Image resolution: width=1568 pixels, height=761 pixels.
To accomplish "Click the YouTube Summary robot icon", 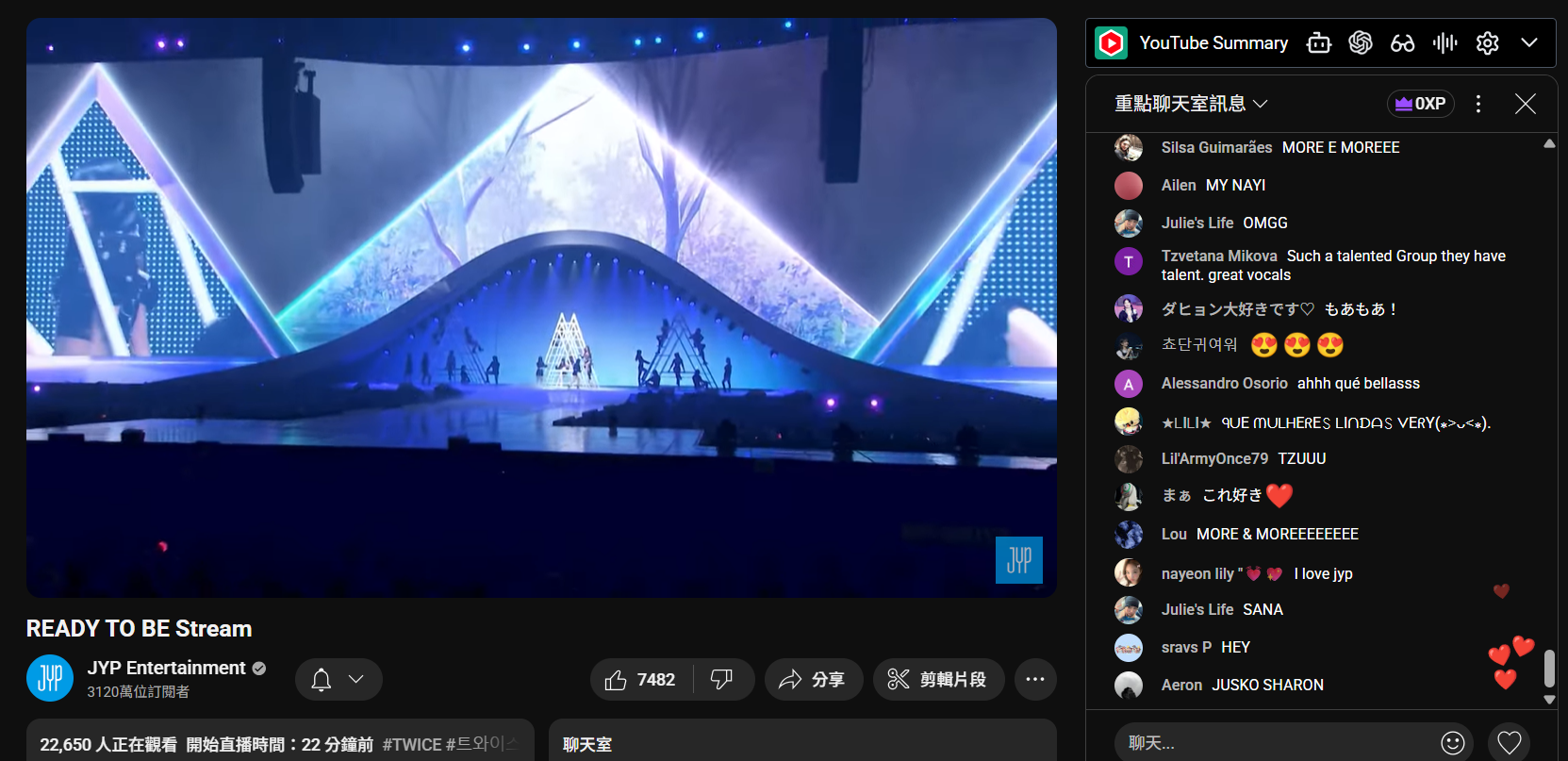I will pos(1318,43).
